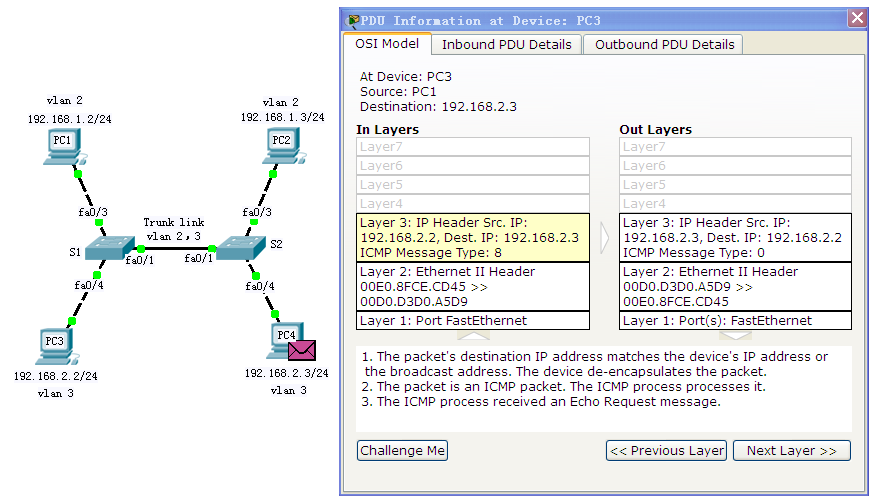Viewport: 875px width, 503px height.
Task: Select Out Layers Layer 2 Ethernet II box
Action: pyautogui.click(x=735, y=287)
